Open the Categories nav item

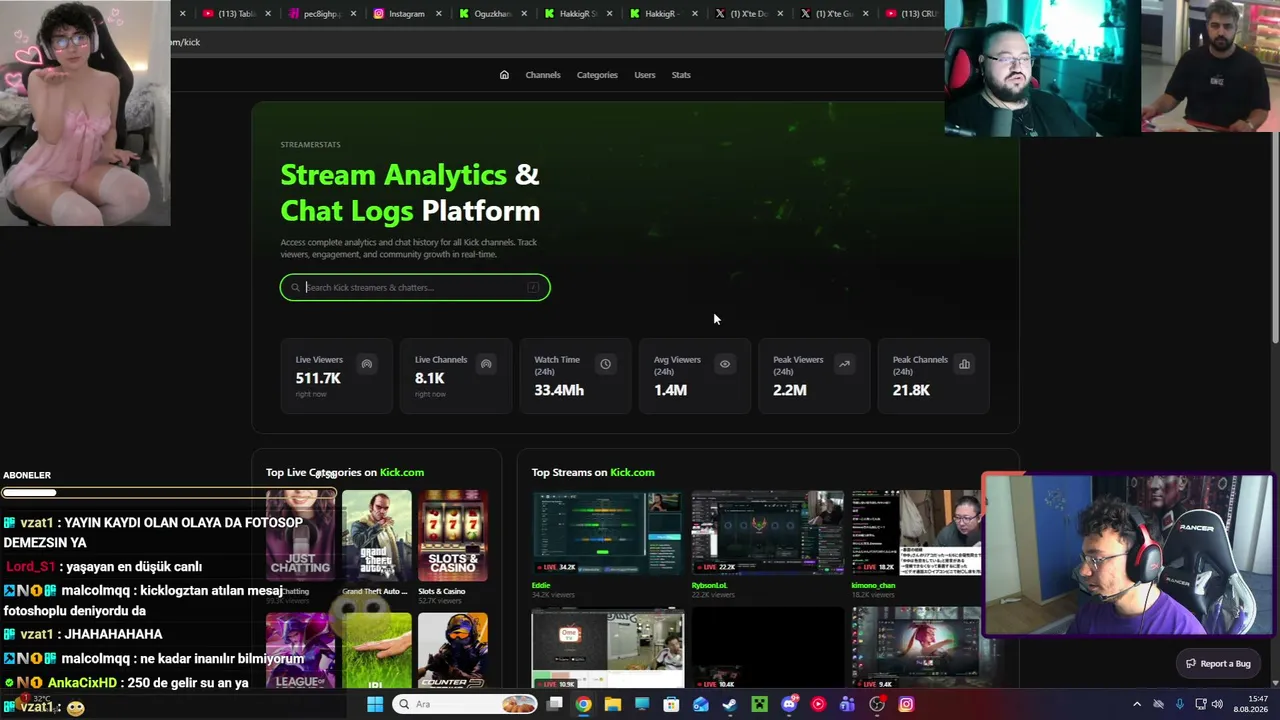pos(597,75)
